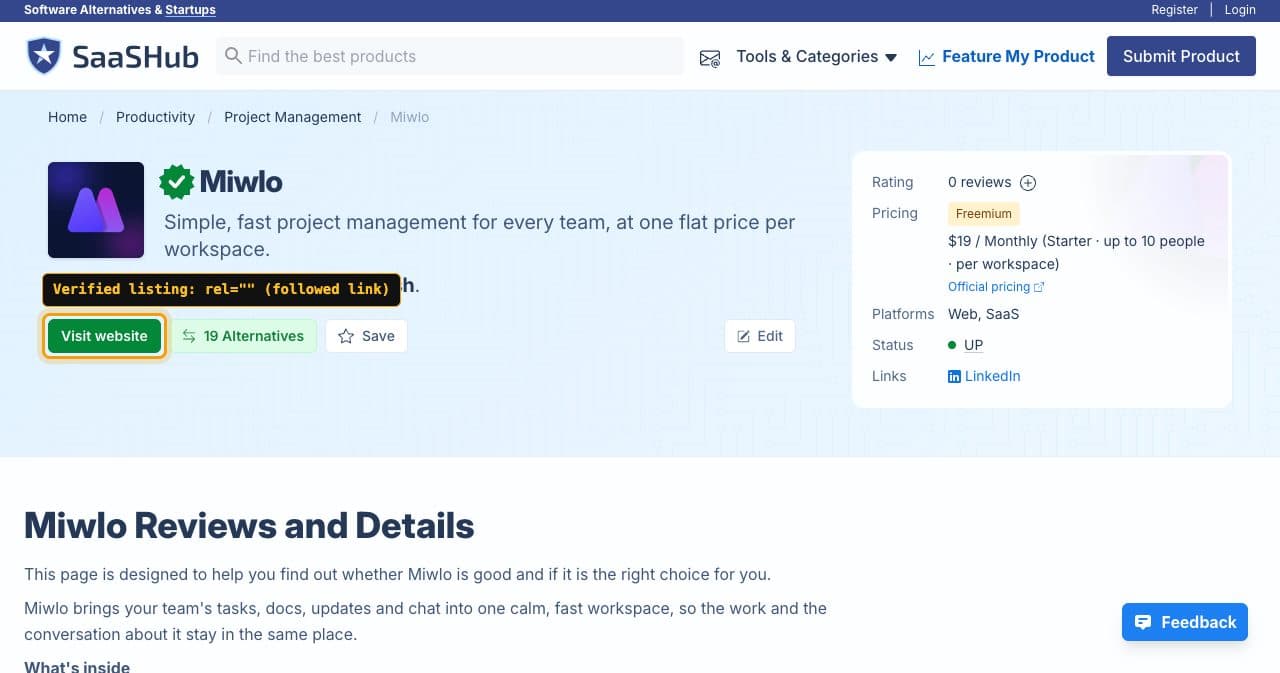
Task: Open the Project Management breadcrumb
Action: coord(293,117)
